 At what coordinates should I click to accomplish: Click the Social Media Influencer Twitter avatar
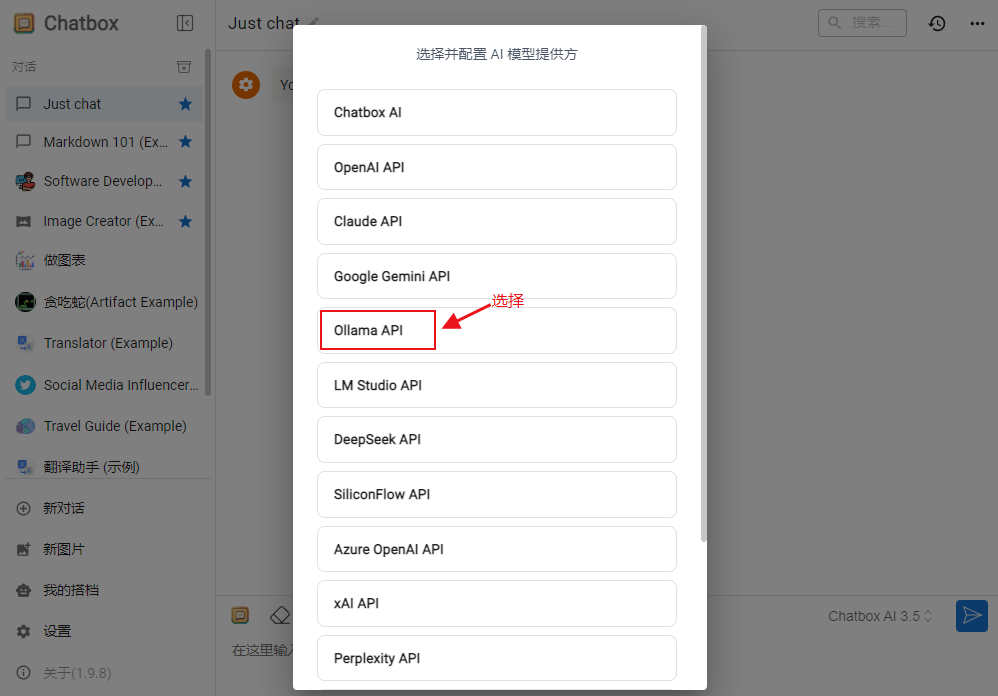pyautogui.click(x=24, y=384)
